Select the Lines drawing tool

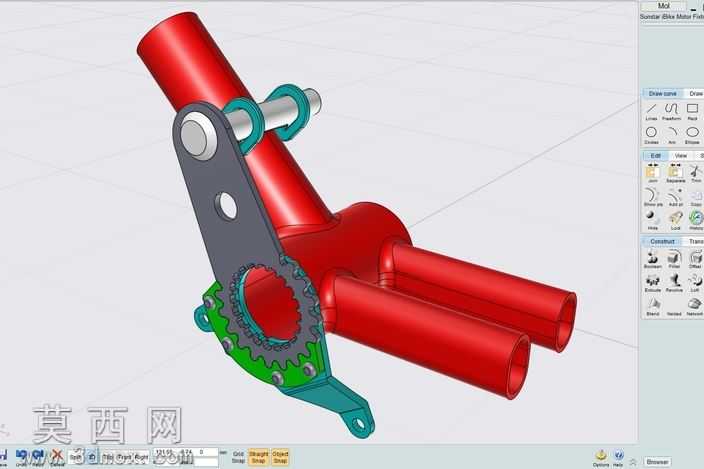[651, 112]
